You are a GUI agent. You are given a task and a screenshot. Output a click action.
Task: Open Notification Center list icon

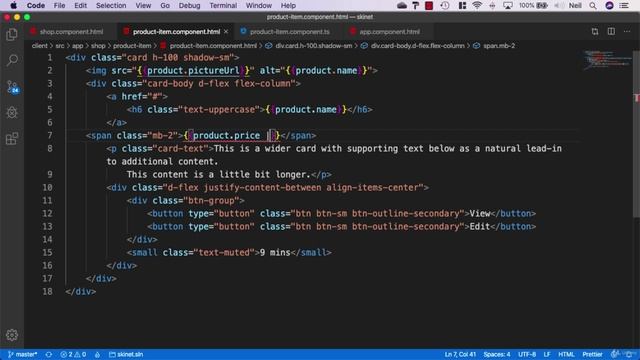(x=624, y=5)
